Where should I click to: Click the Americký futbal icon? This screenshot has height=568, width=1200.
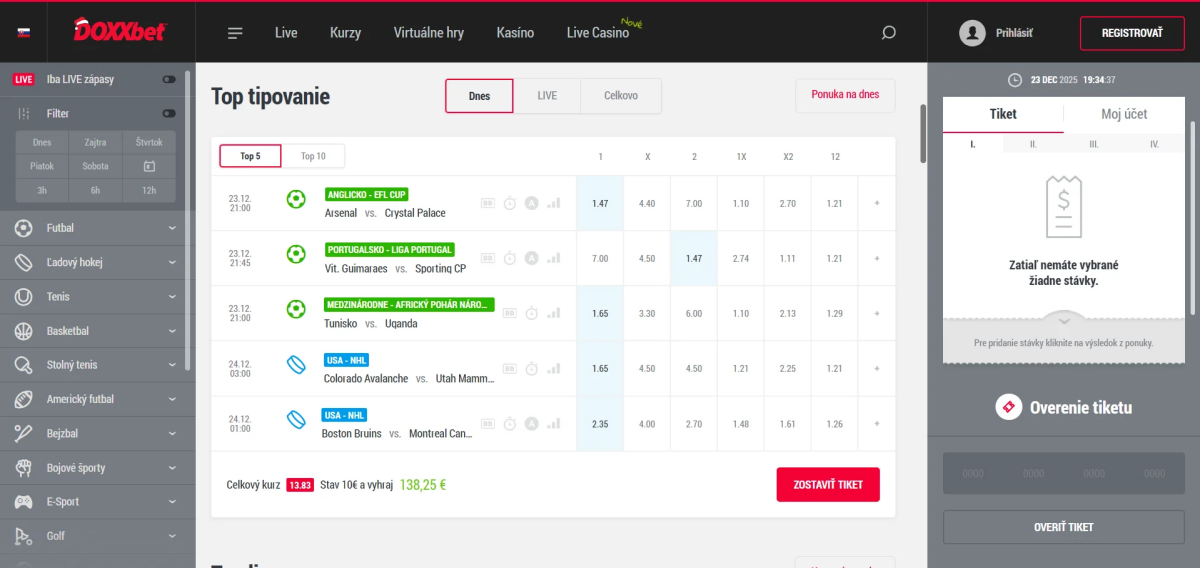(x=24, y=399)
